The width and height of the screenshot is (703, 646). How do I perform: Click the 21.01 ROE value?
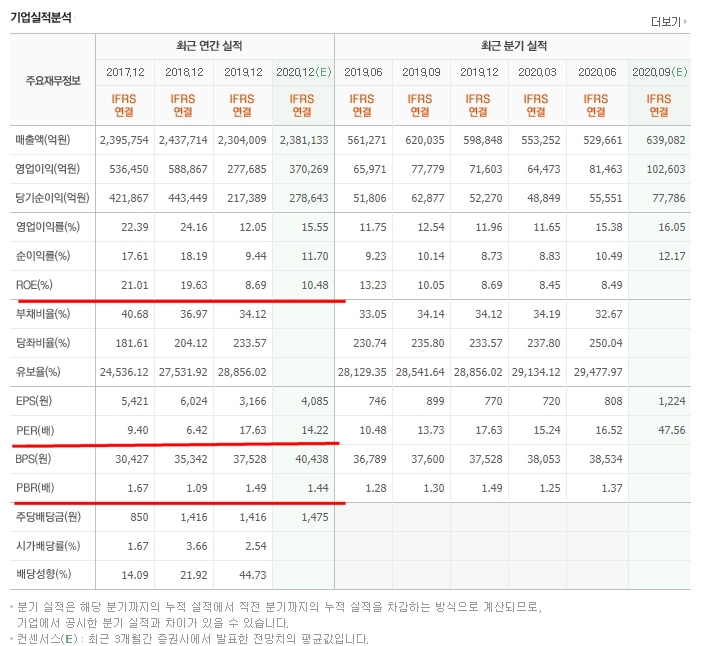135,285
